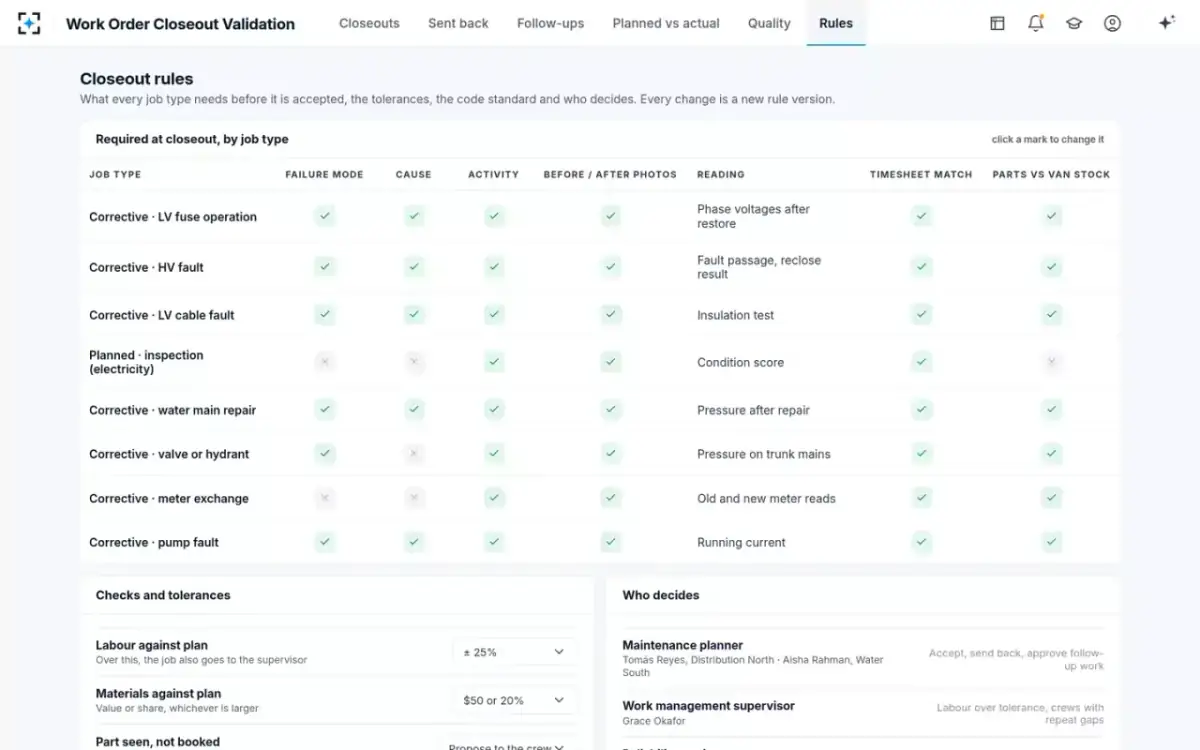This screenshot has height=750, width=1200.
Task: Click 'Fault passage, reclose result' reading
Action: point(759,267)
